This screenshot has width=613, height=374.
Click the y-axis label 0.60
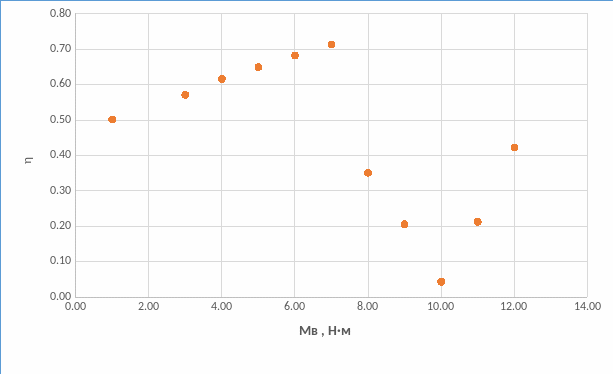(61, 84)
